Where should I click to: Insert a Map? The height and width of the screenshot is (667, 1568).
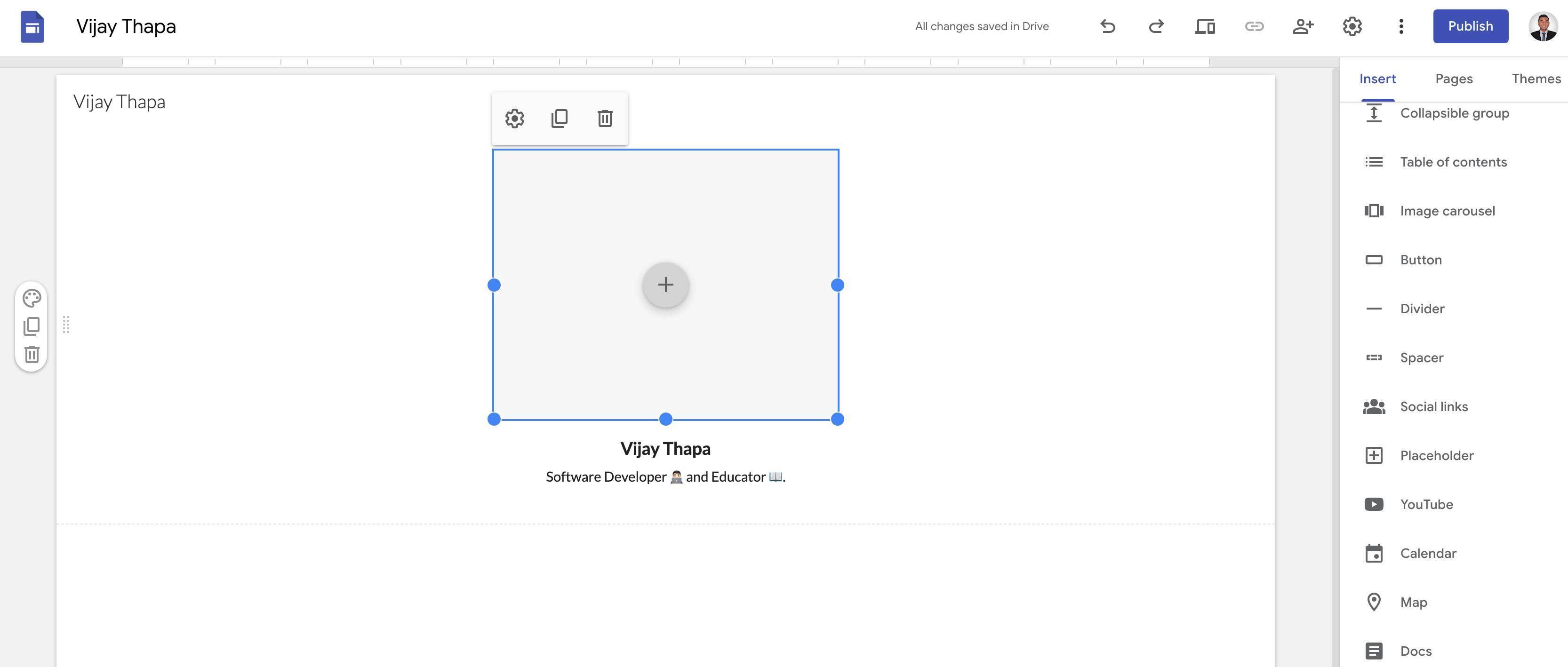pos(1454,602)
